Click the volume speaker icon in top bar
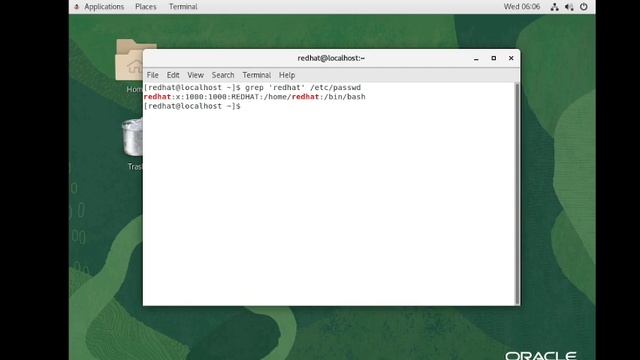Viewport: 640px width, 360px height. point(569,7)
